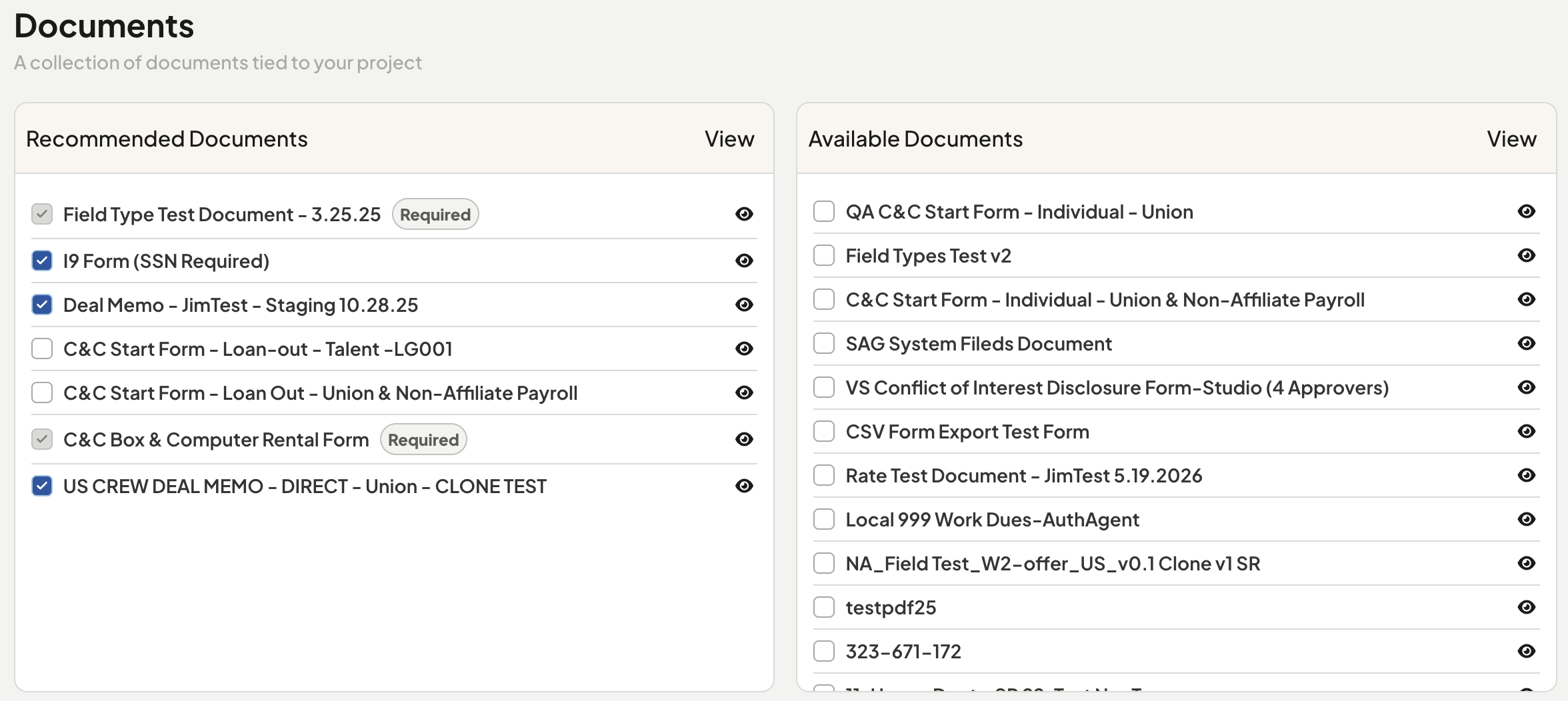Click the Recommended Documents panel heading

(167, 139)
